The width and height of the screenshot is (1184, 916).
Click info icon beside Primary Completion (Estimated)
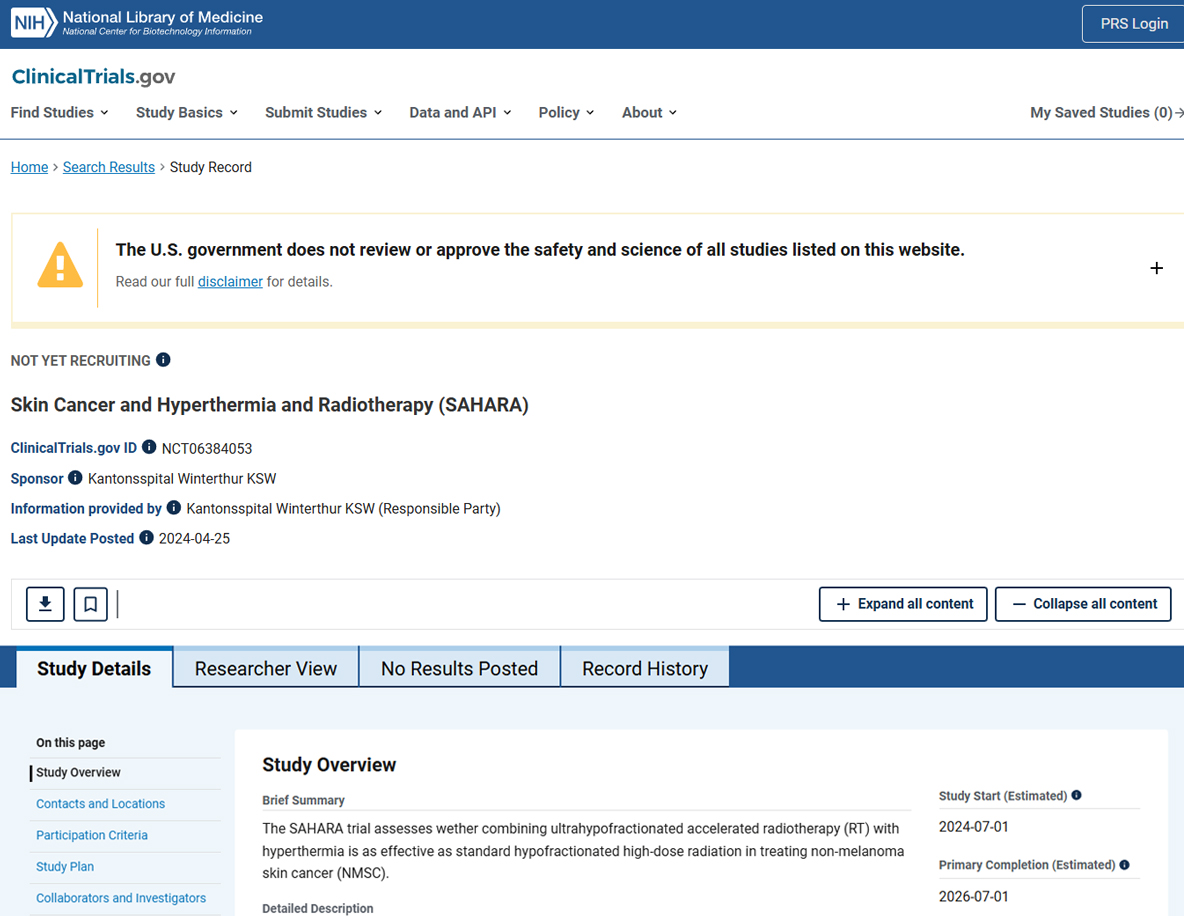[1125, 865]
